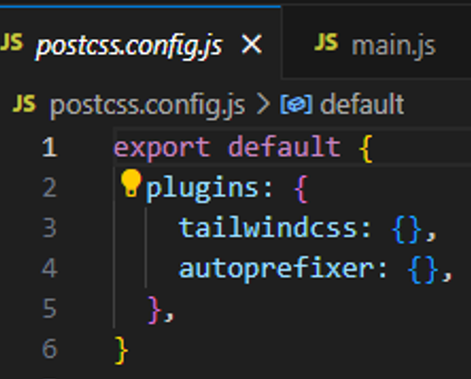
Task: Select the postcss.config.js editor tab
Action: point(140,43)
